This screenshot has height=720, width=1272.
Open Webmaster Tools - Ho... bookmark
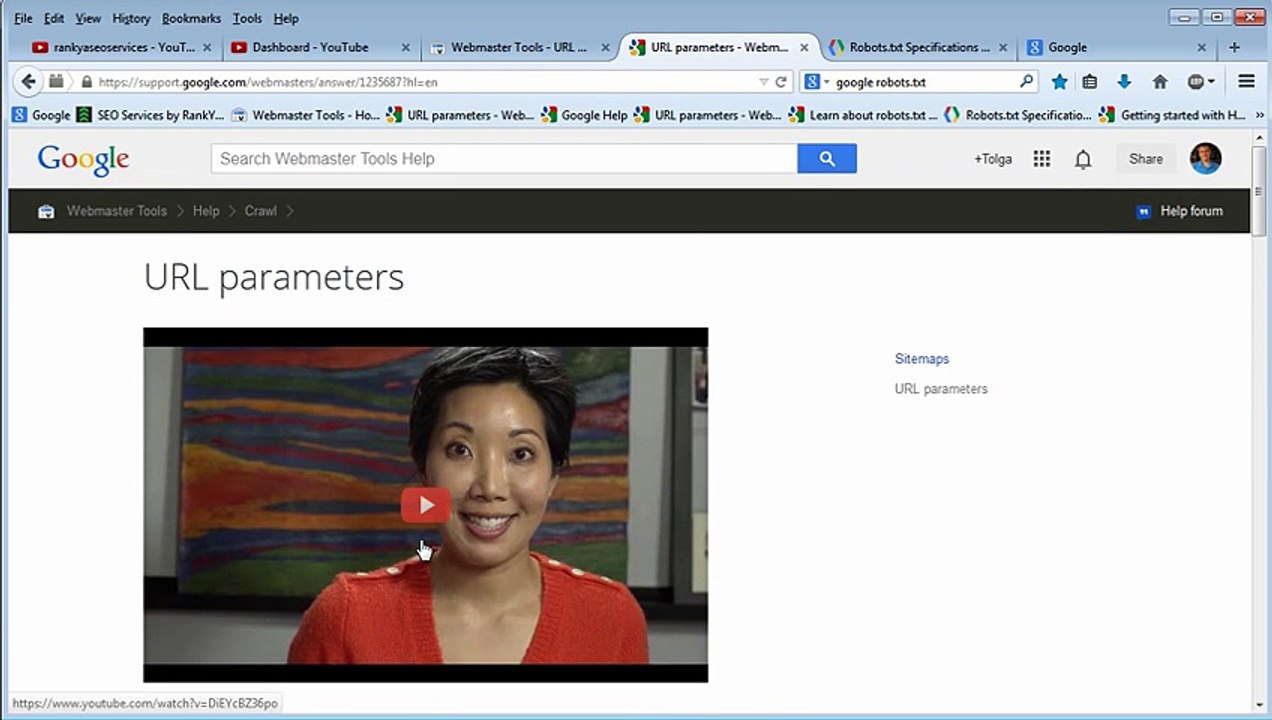click(306, 115)
